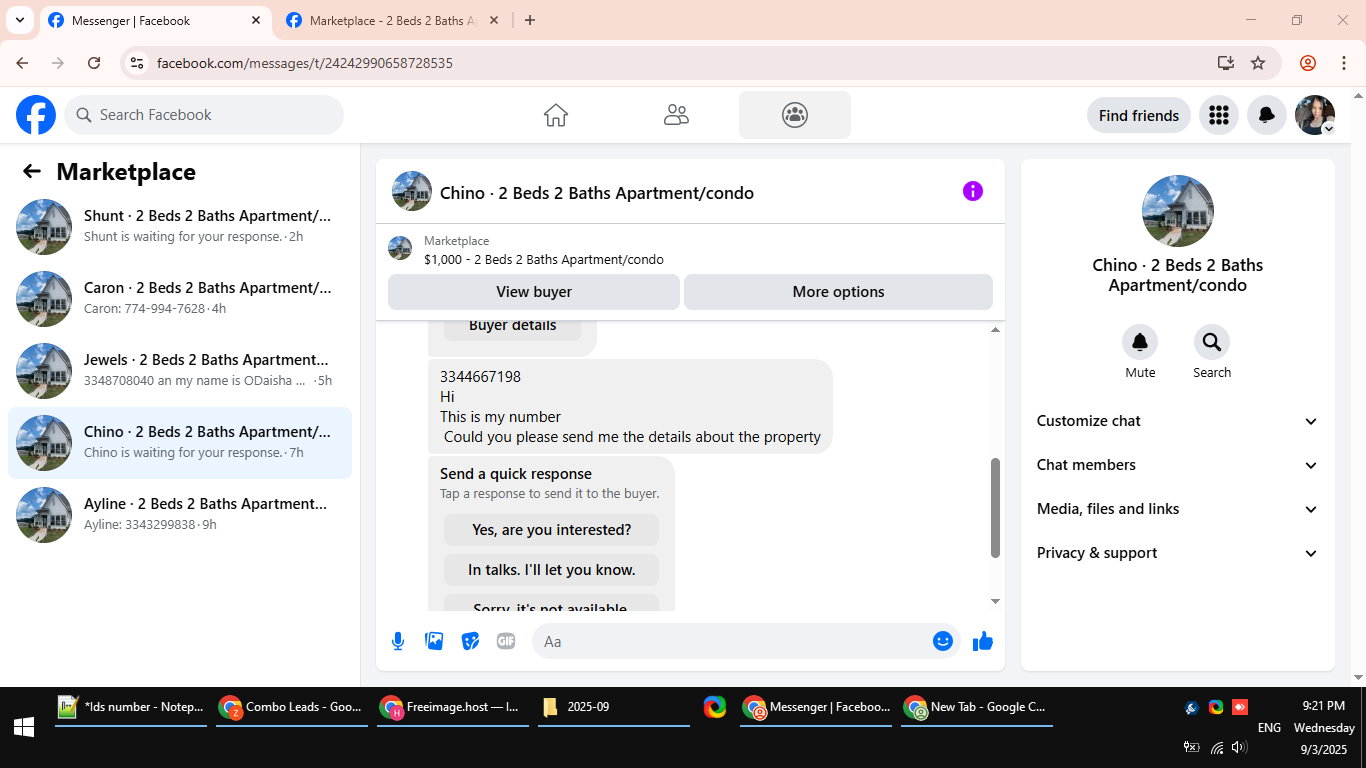View site information icon in address bar
The image size is (1366, 768).
[138, 63]
